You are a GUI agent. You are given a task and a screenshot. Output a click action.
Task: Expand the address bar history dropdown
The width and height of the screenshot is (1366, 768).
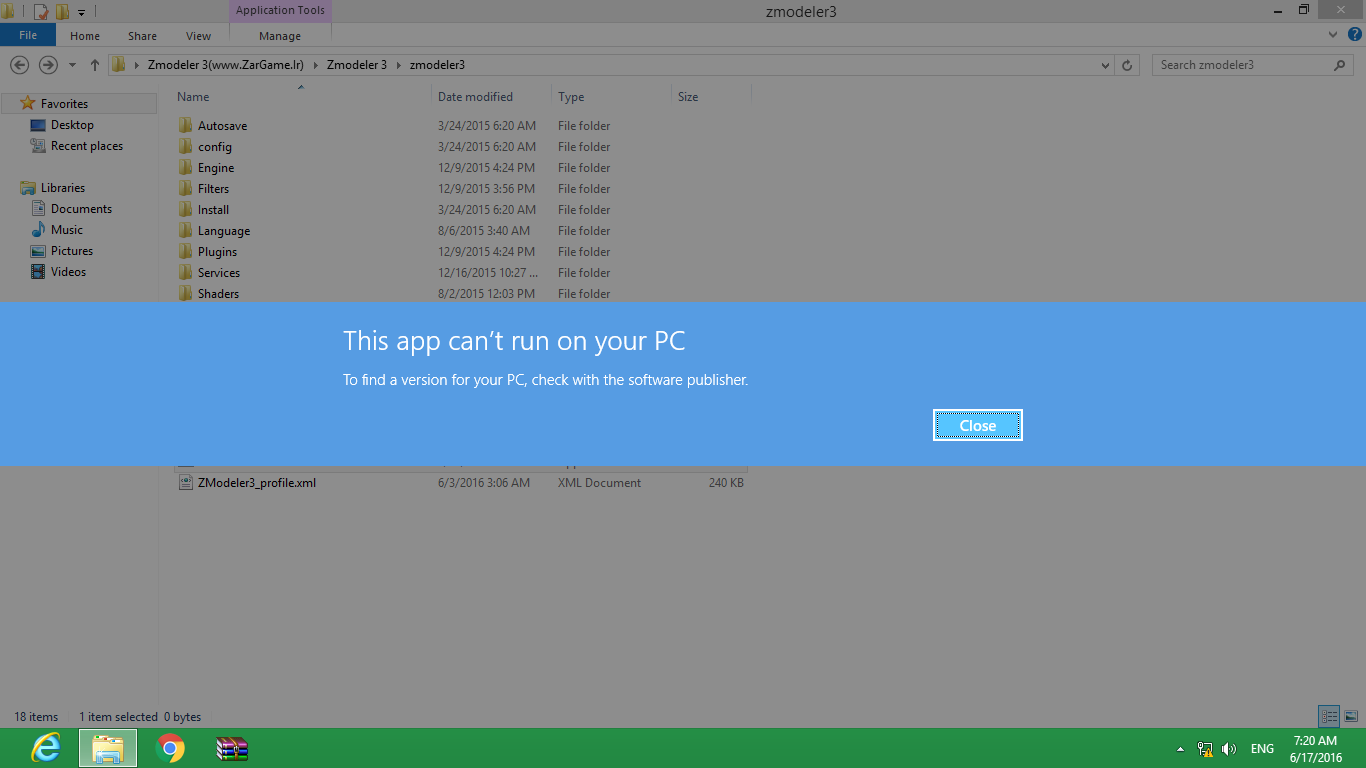click(x=1105, y=65)
